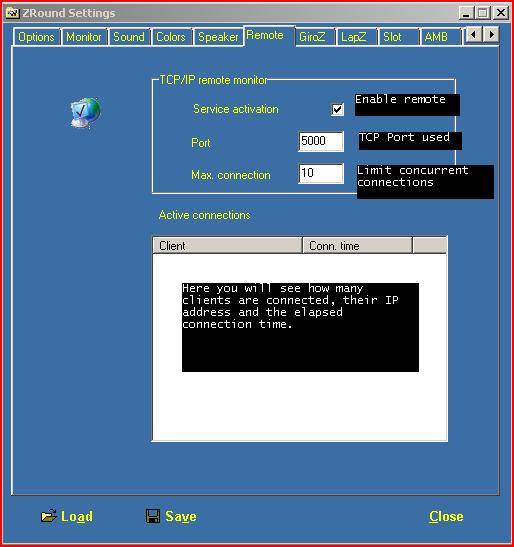Show more tabs with right arrow
Screen dimensions: 514x547
coord(492,35)
